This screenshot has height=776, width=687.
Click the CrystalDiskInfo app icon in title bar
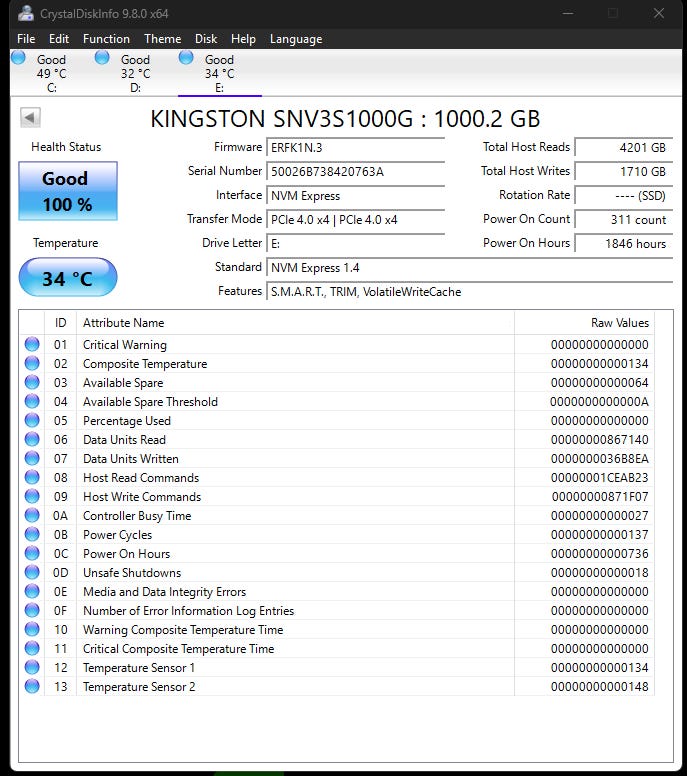click(25, 13)
